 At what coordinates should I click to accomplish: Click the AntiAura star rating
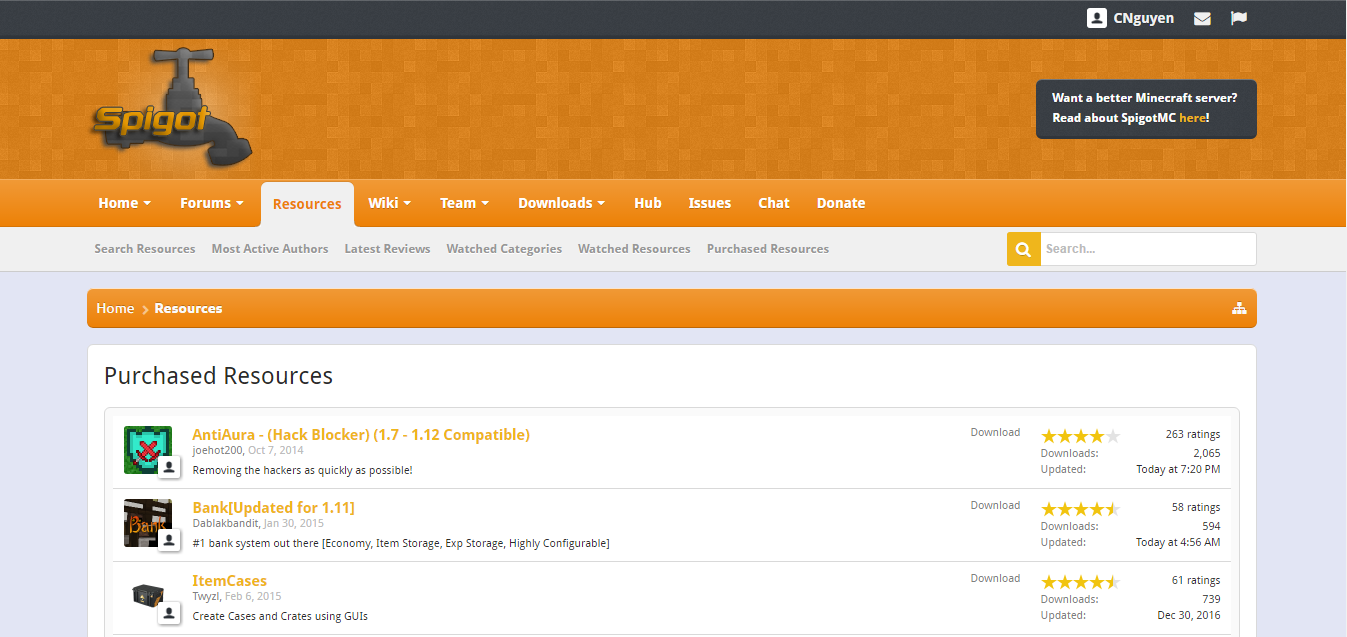click(1080, 436)
